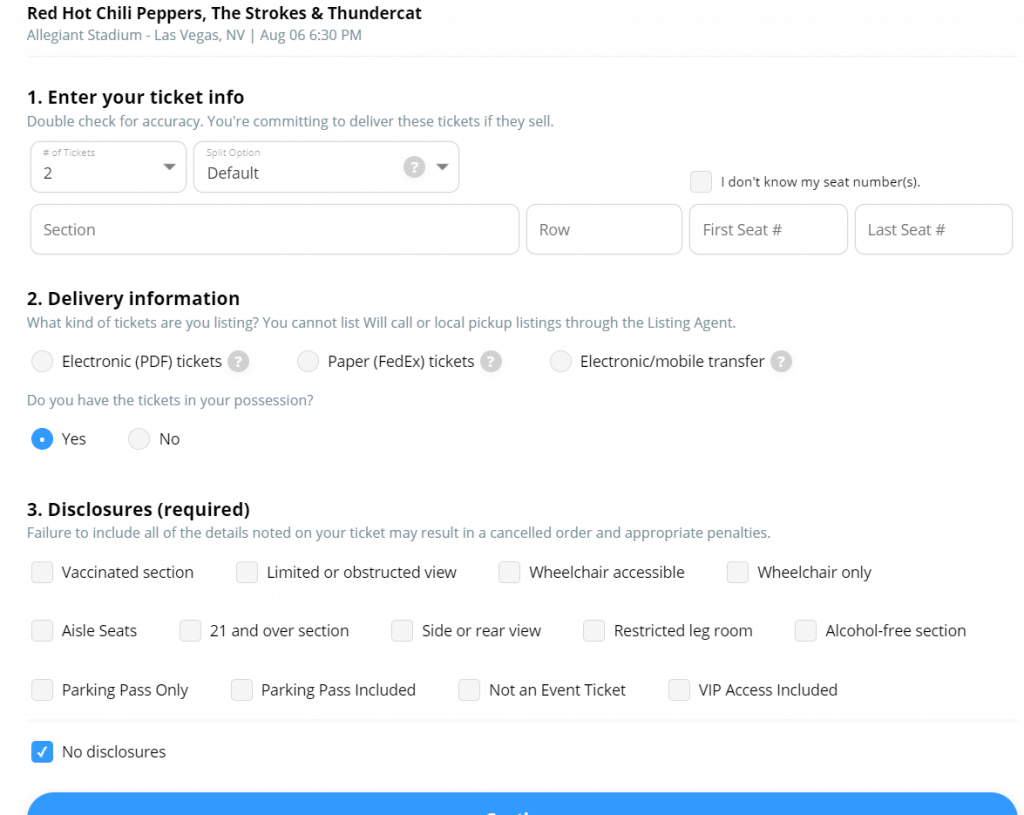This screenshot has height=815, width=1024.
Task: Enable Wheelchair accessible disclosure
Action: [x=509, y=572]
